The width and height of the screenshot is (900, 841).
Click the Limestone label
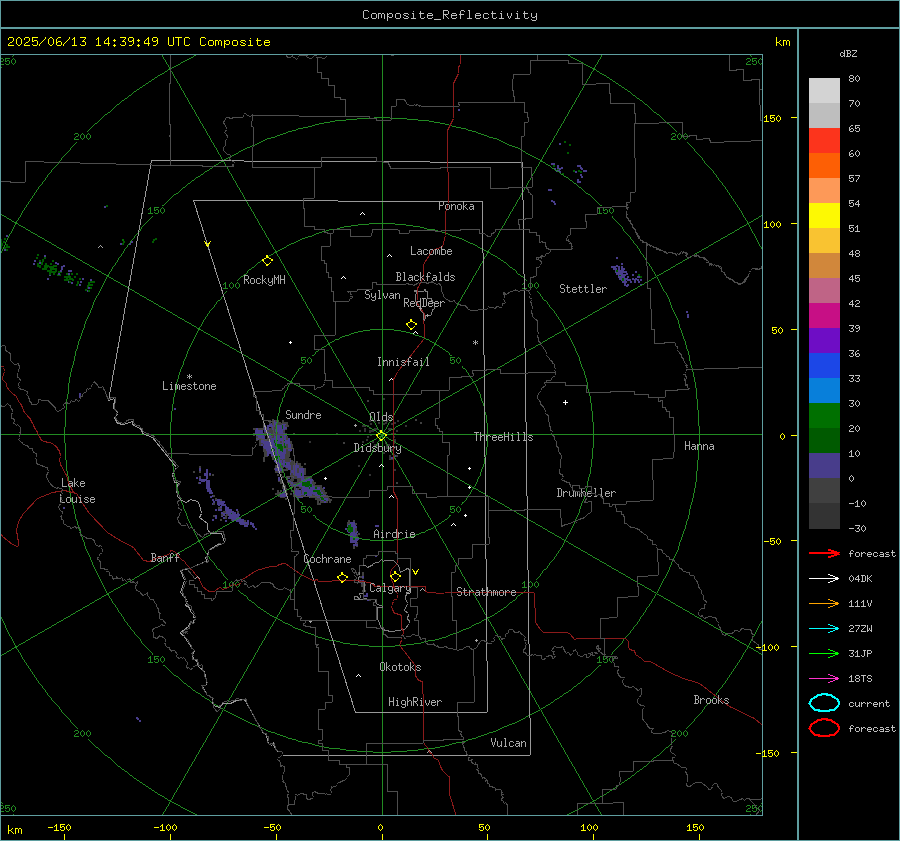pos(189,386)
